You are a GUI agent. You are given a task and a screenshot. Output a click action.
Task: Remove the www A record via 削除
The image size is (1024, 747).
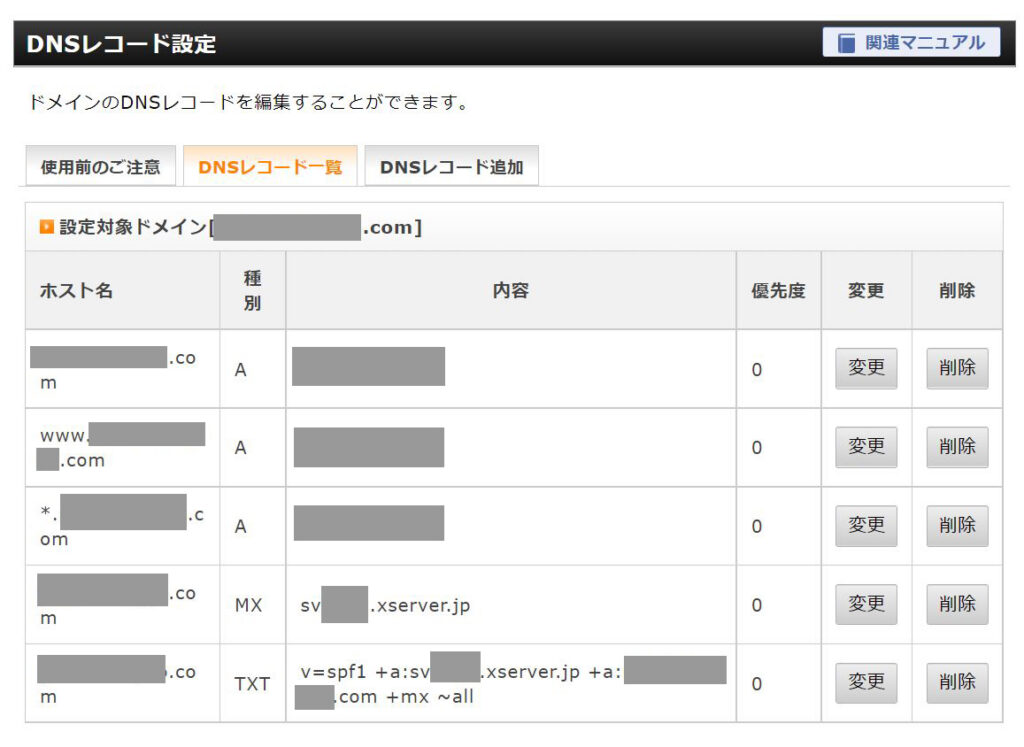956,447
